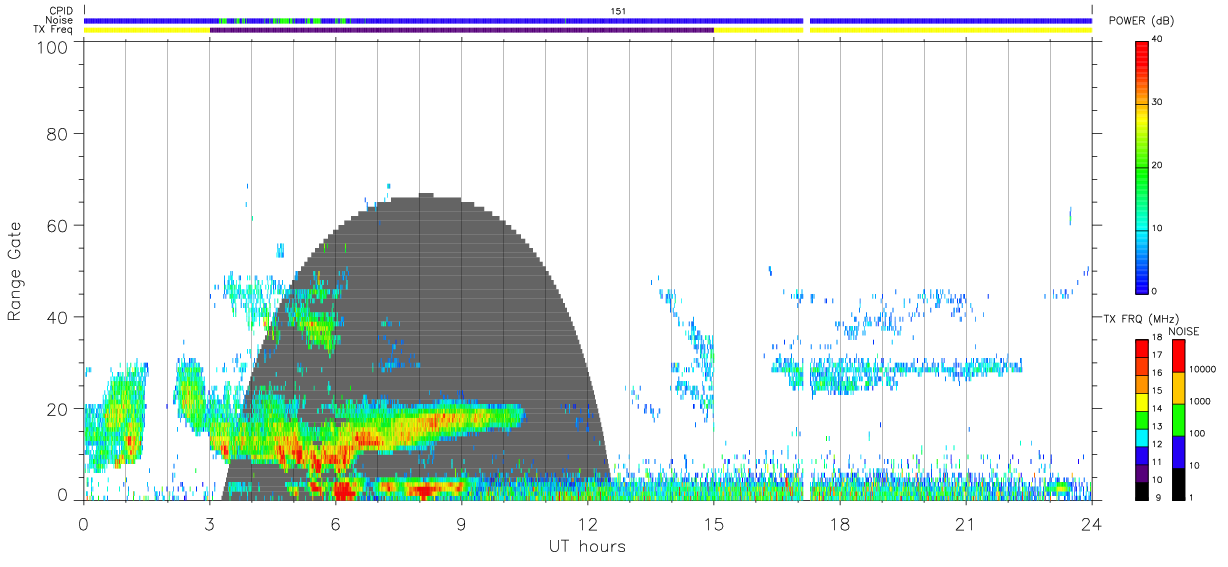Click the UT hour tick label 18
1228x567 pixels.
(839, 523)
